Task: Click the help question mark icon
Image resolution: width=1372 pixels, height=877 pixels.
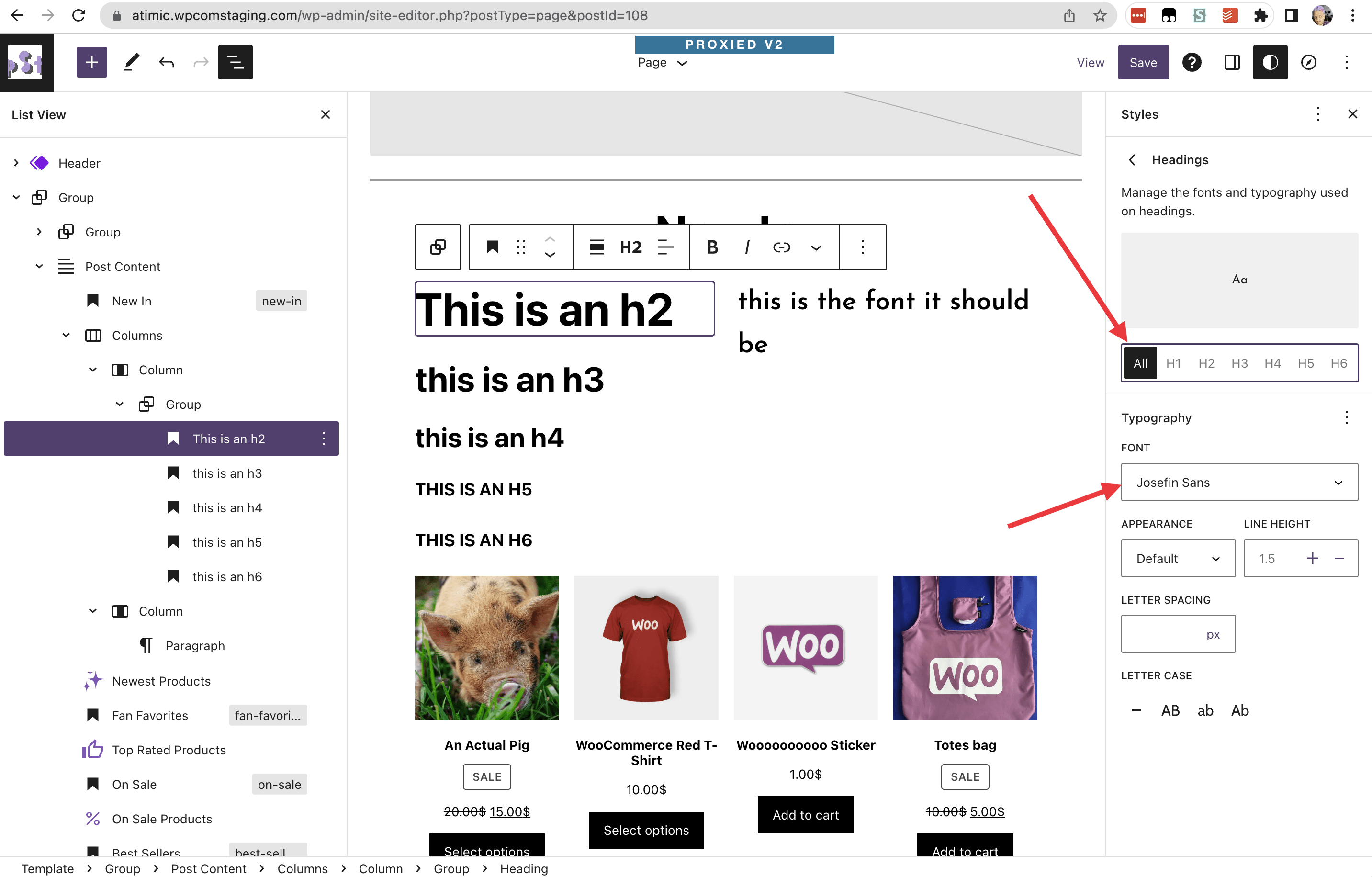Action: tap(1192, 62)
